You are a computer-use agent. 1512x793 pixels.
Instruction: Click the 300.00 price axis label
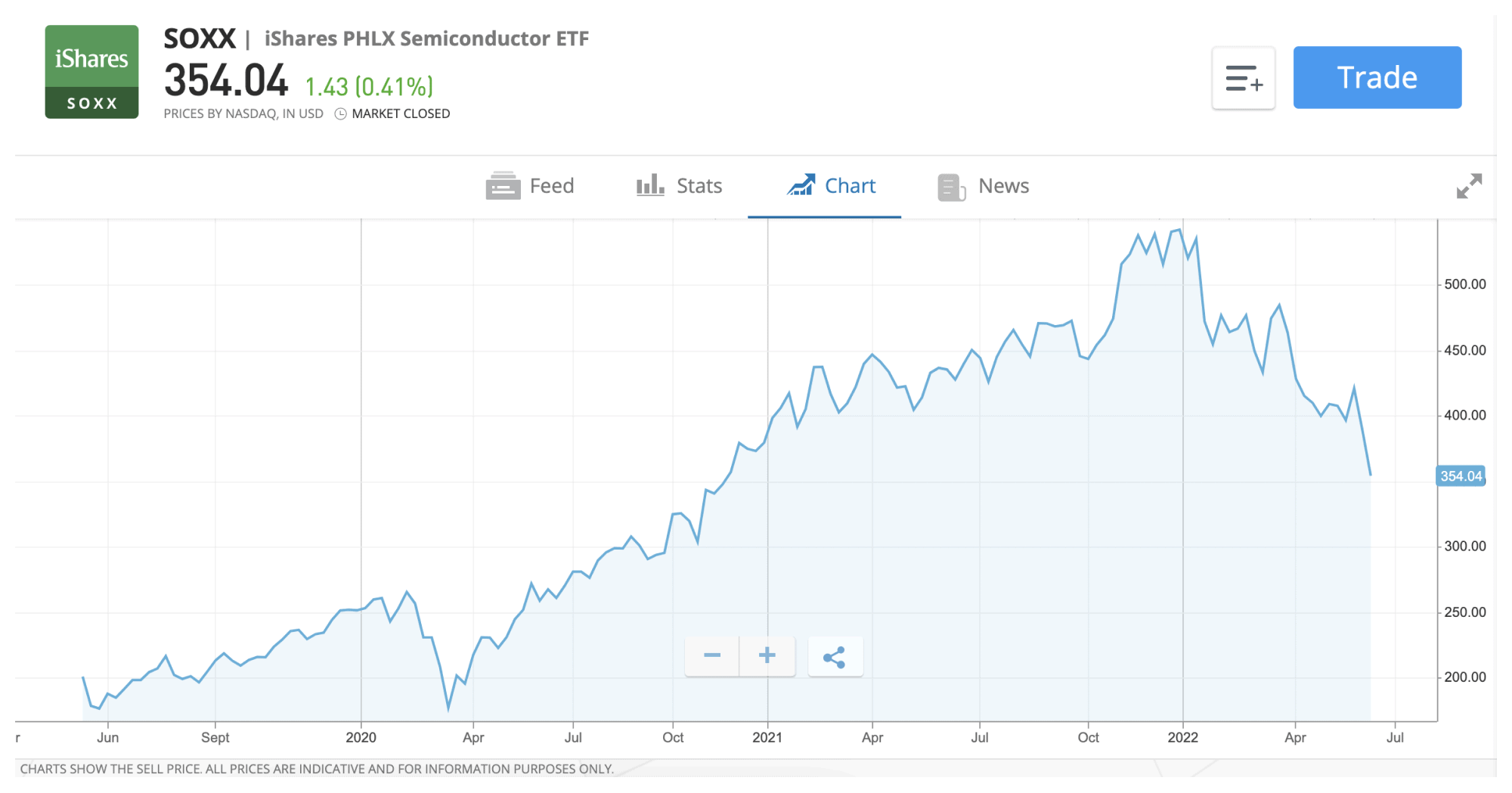click(x=1465, y=547)
